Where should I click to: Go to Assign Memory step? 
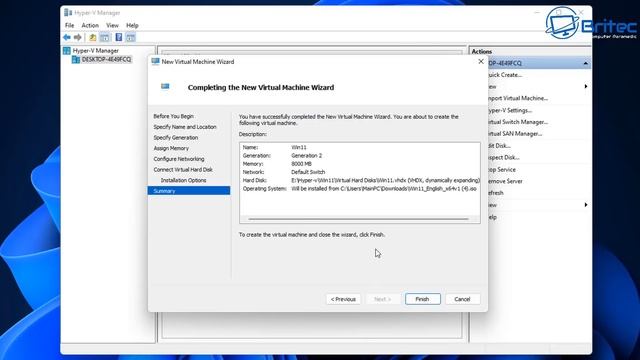coord(171,148)
